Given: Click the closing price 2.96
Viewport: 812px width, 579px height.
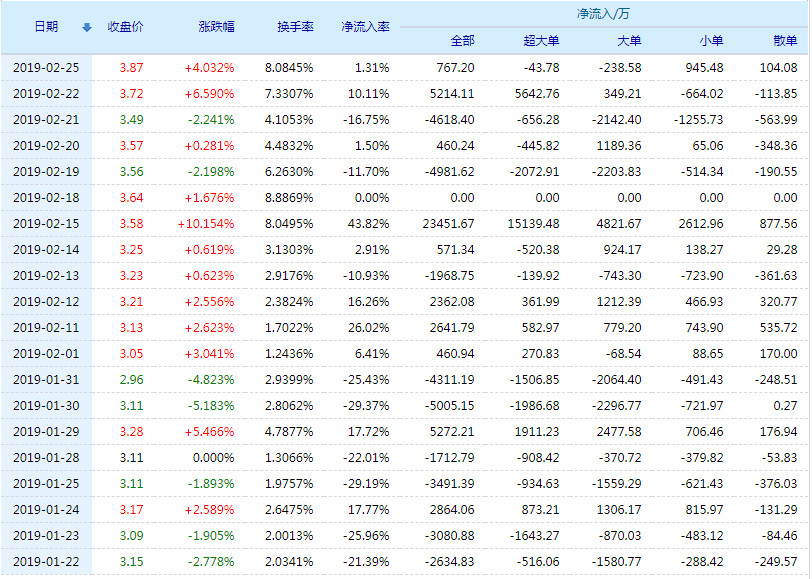Looking at the screenshot, I should point(132,380).
